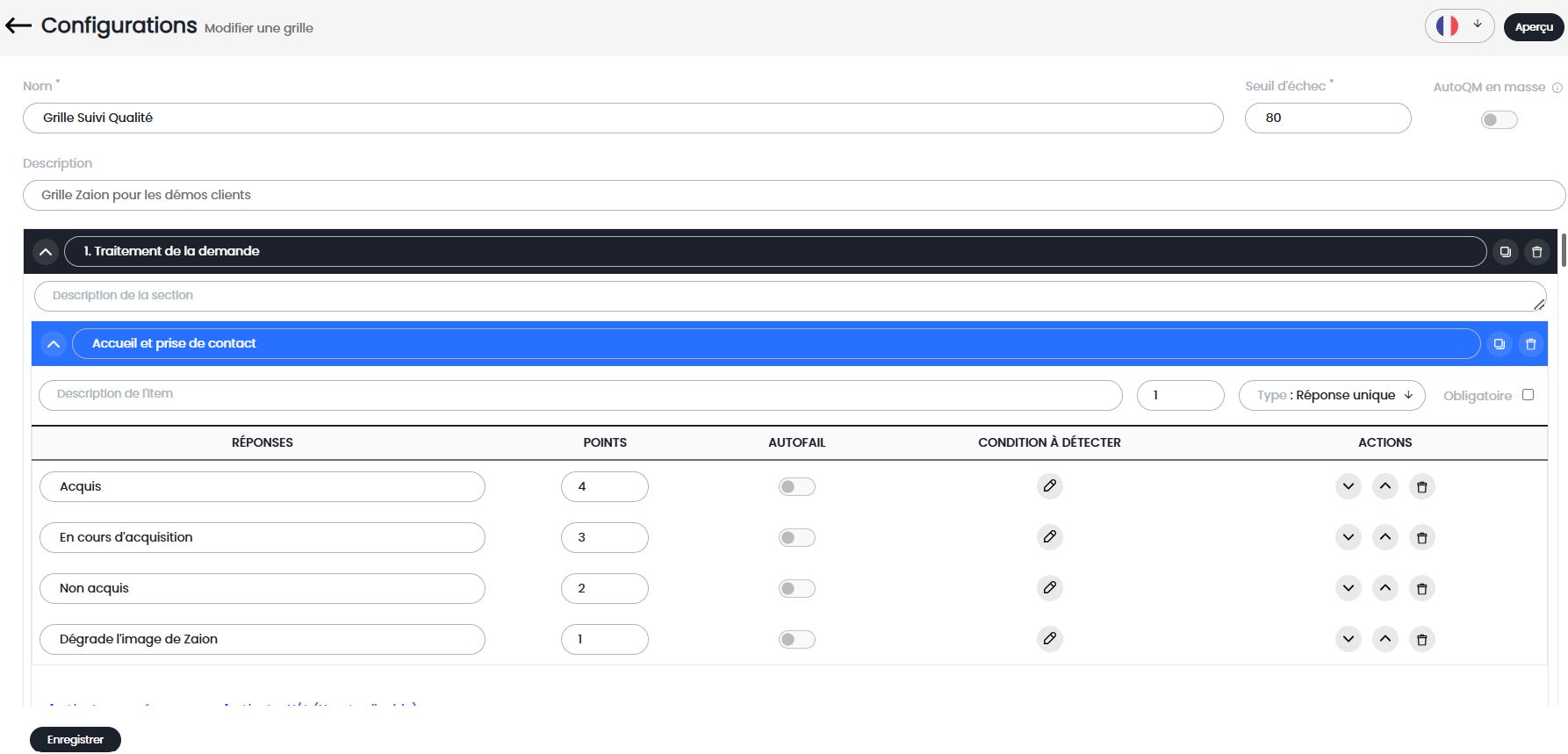This screenshot has height=754, width=1568.
Task: Click the Aperçu button
Action: click(1533, 27)
